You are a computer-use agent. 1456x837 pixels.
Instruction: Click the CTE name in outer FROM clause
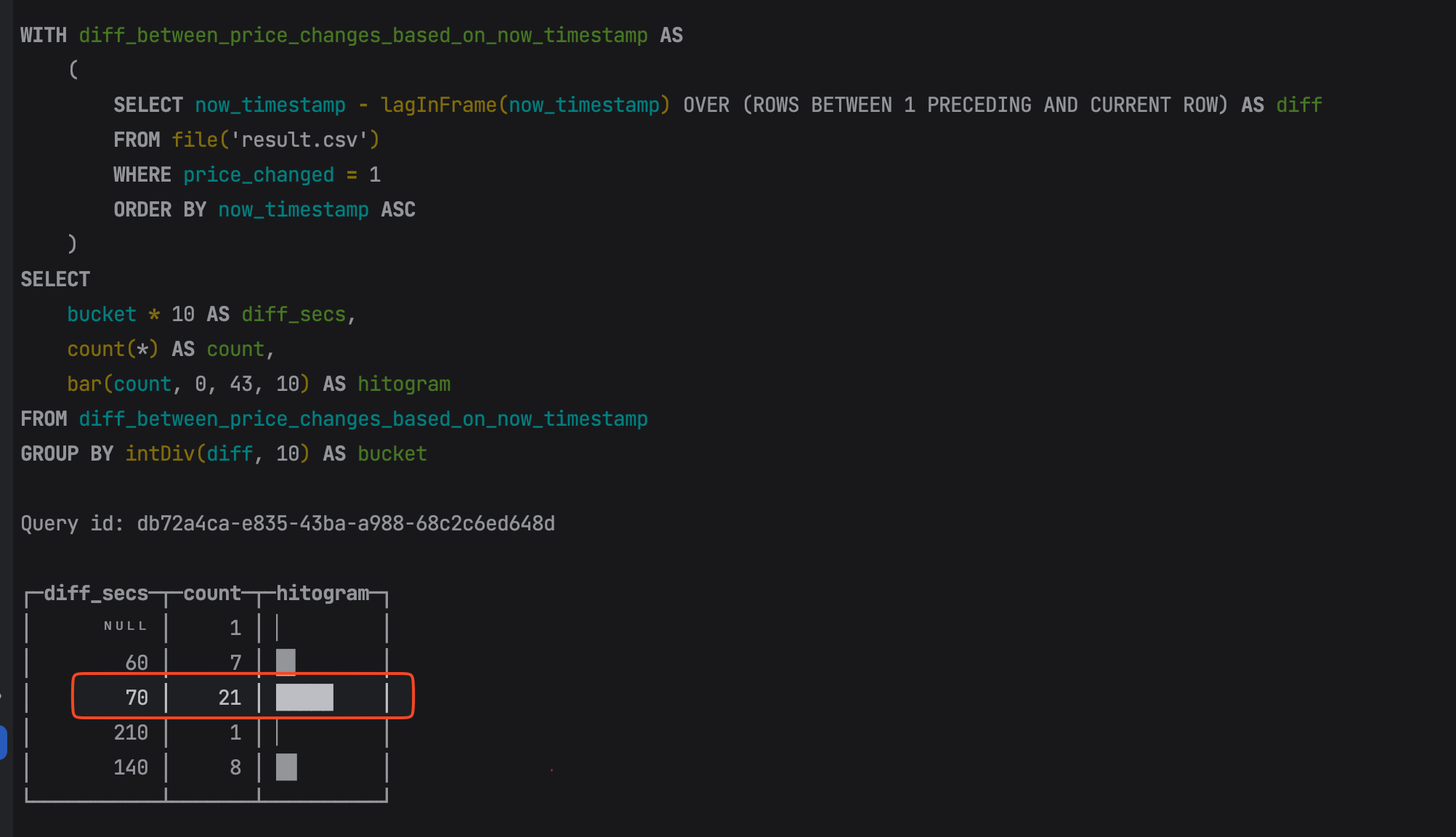[363, 419]
